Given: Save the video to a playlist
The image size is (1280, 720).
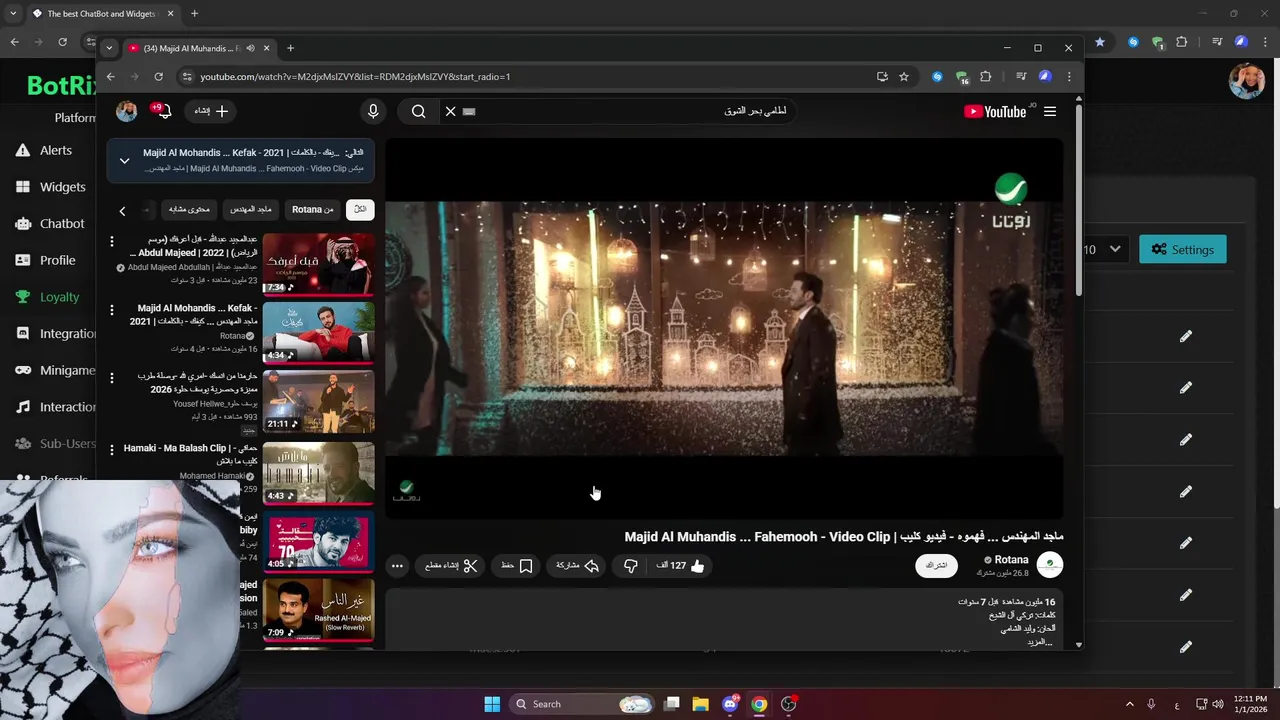Looking at the screenshot, I should [x=517, y=566].
